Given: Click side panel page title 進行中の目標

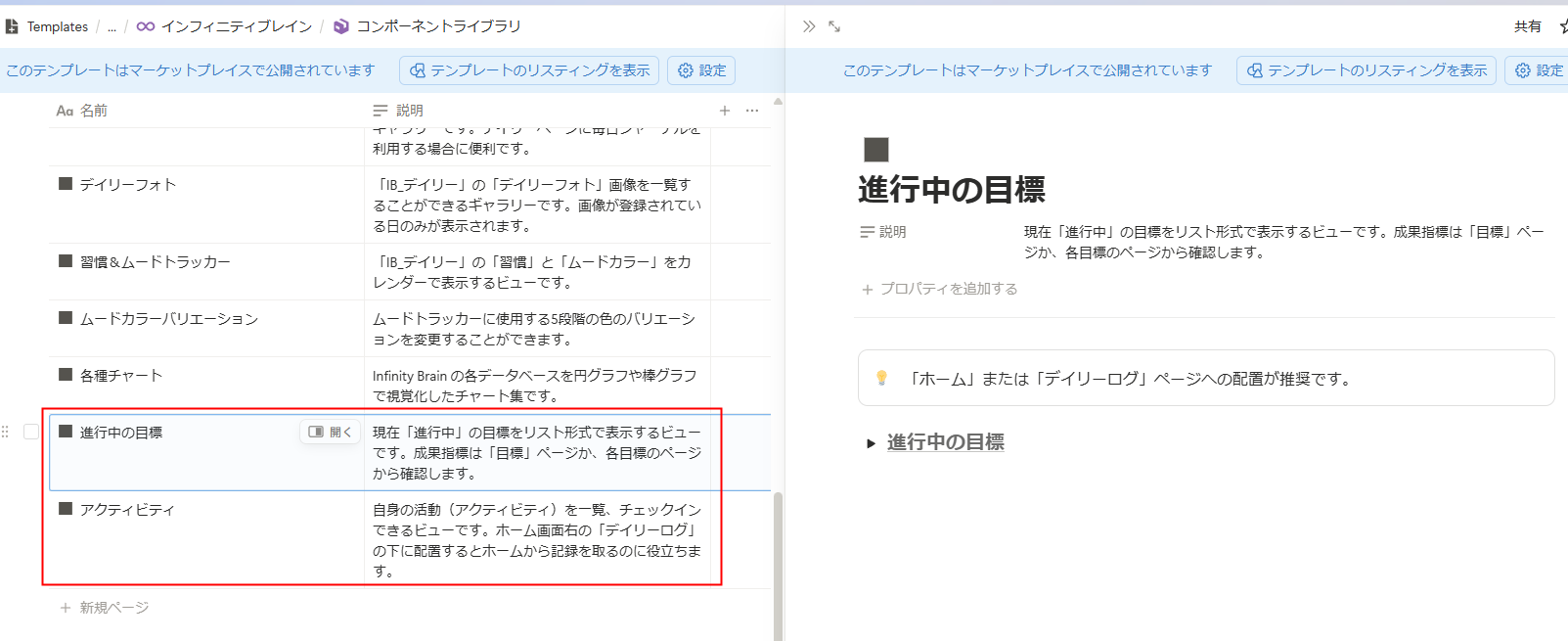Looking at the screenshot, I should click(952, 190).
